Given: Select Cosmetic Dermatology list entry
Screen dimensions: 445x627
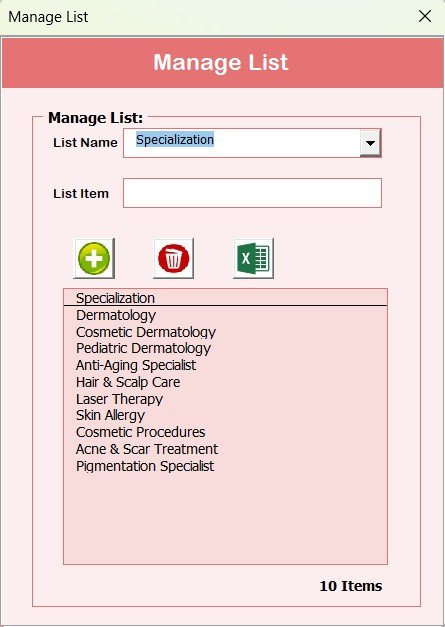Looking at the screenshot, I should click(x=225, y=332).
